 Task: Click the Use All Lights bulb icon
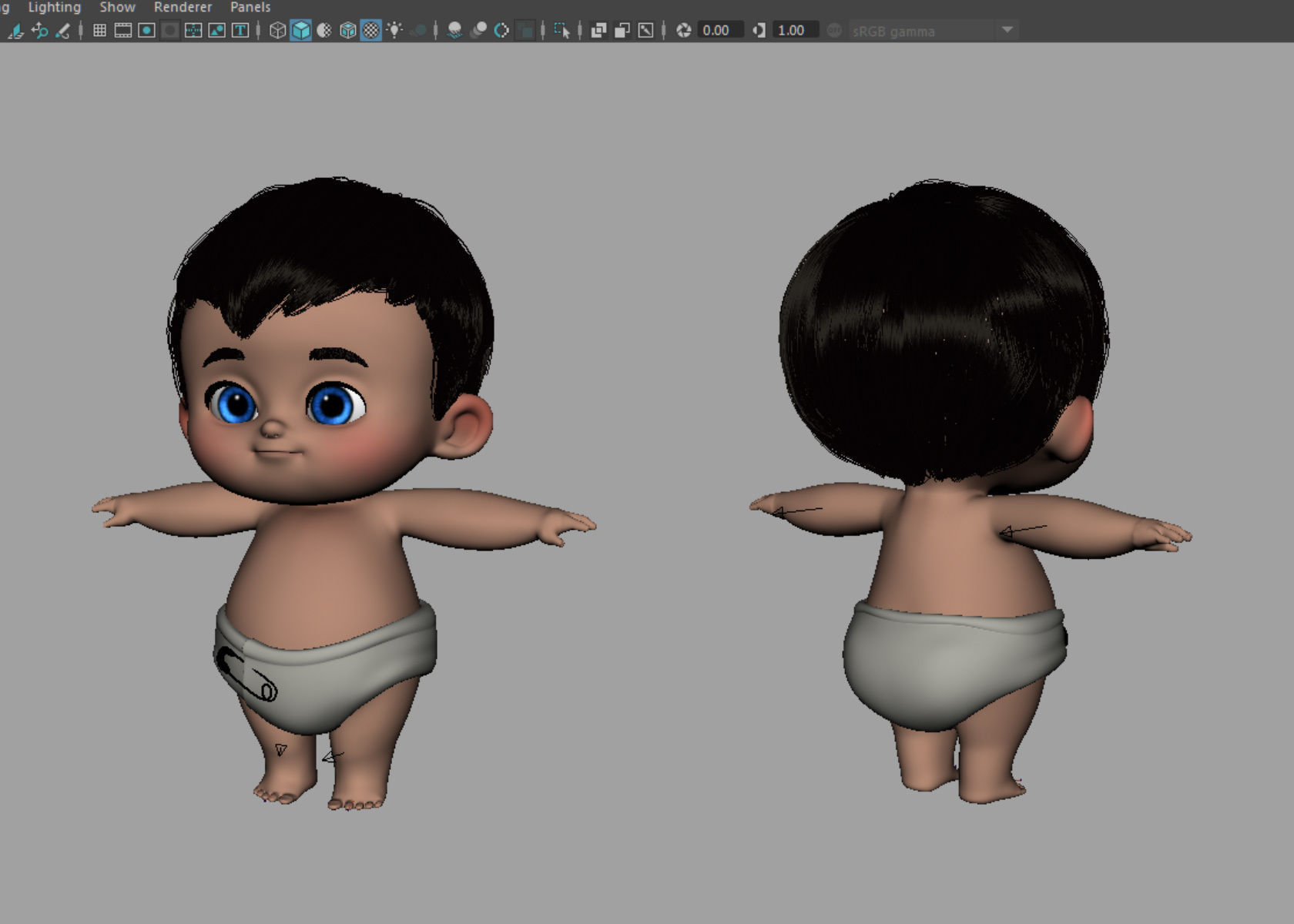pyautogui.click(x=395, y=30)
